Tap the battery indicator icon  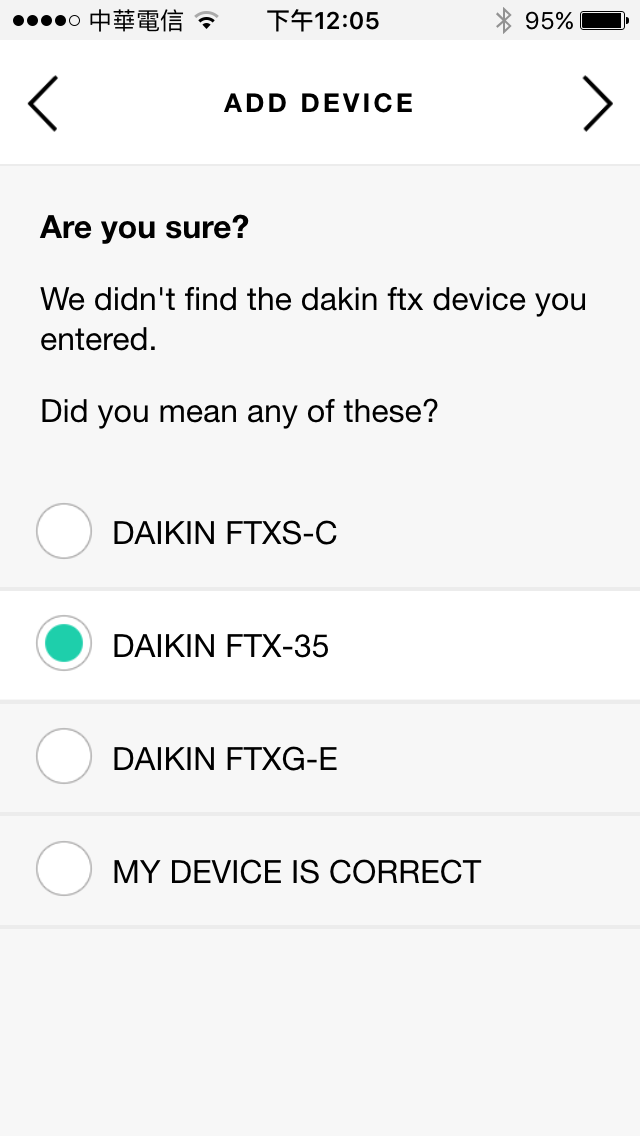point(605,20)
